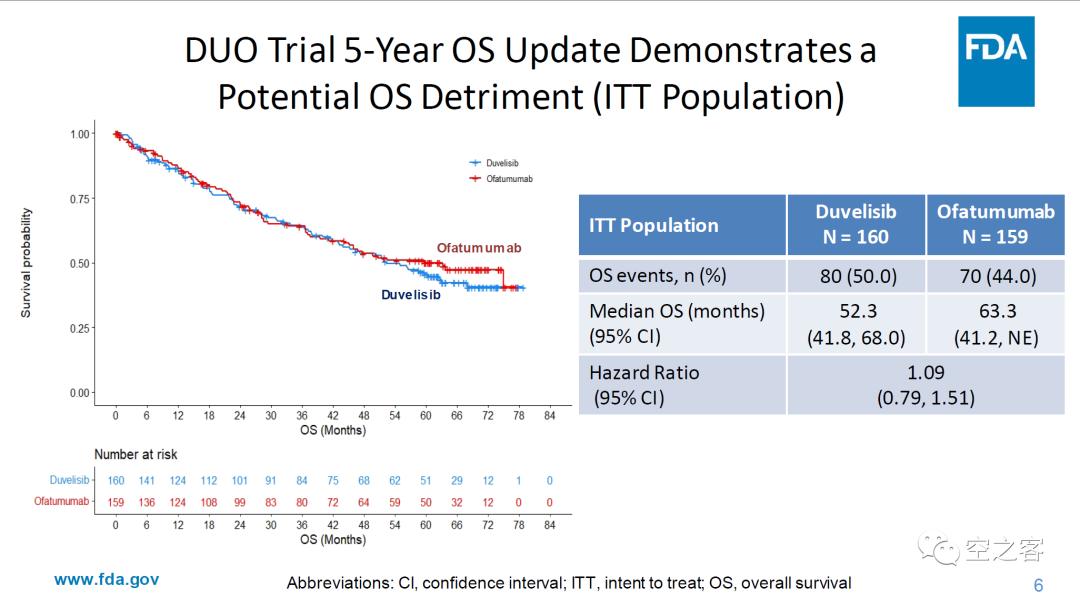Click the 0.25 y-axis tick label
This screenshot has width=1080, height=597.
[x=80, y=328]
